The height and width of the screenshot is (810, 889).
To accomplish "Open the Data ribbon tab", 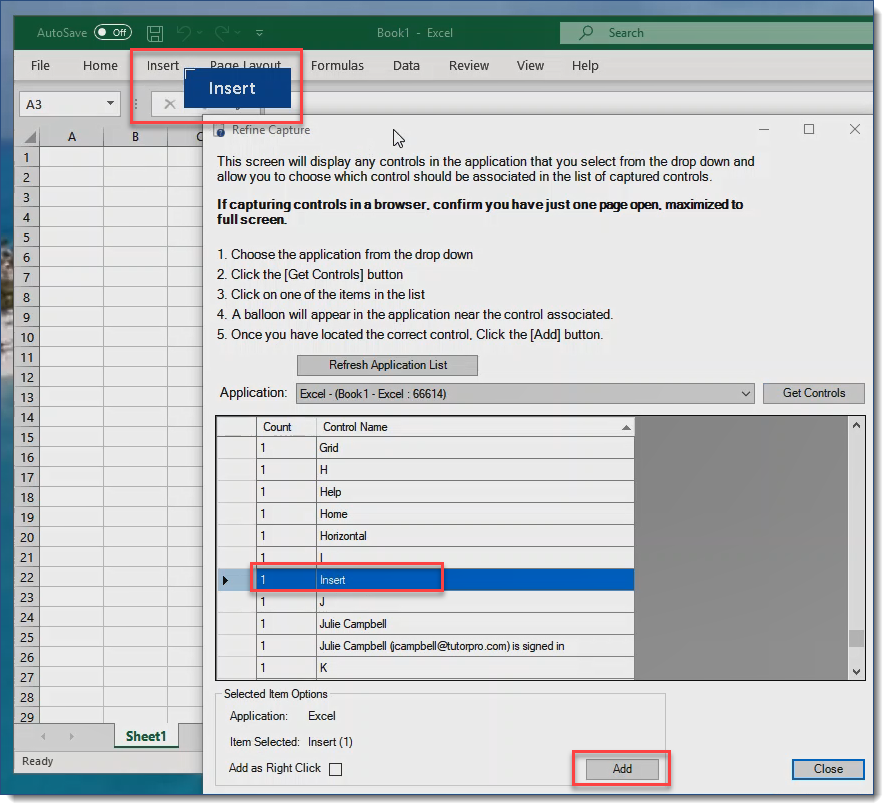I will tap(407, 66).
